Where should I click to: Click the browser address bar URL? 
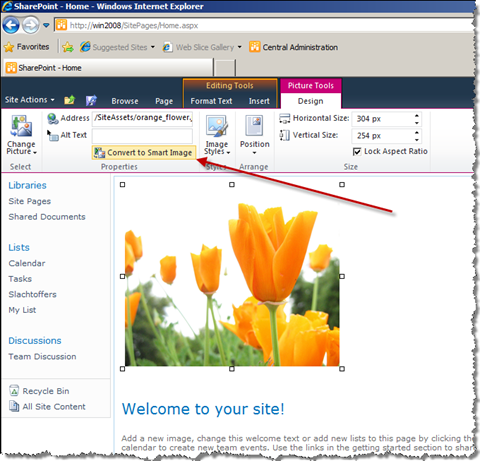(134, 25)
